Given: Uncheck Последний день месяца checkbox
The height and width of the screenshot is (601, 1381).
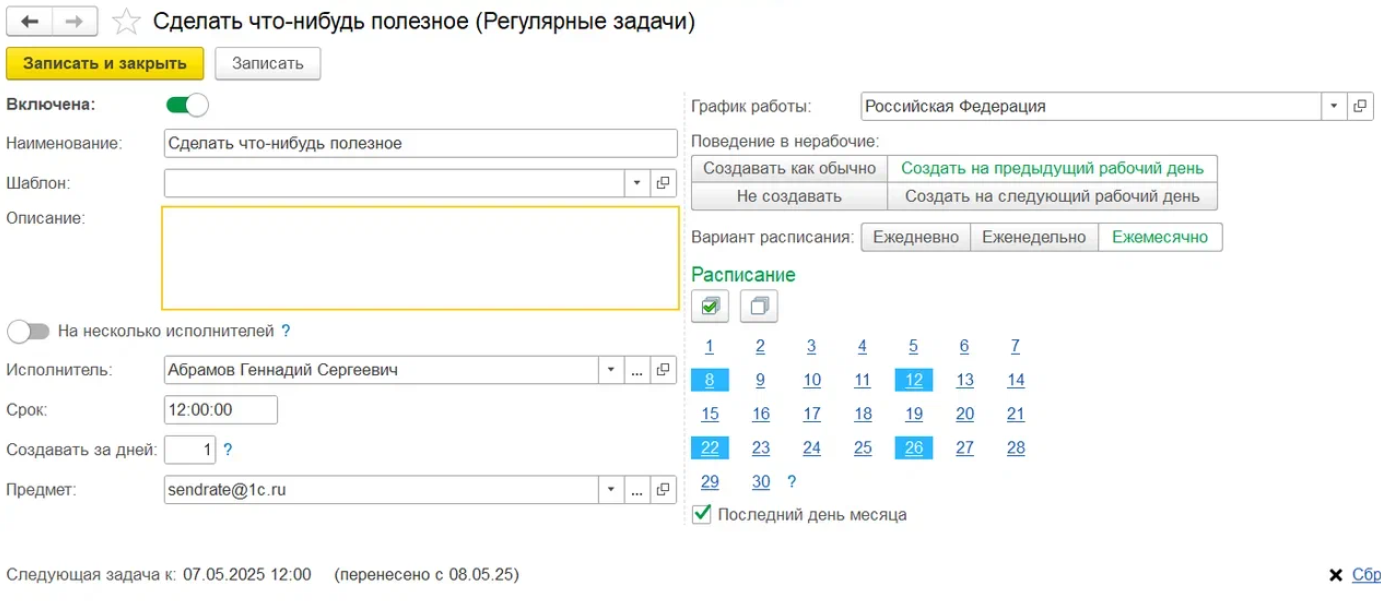Looking at the screenshot, I should [x=702, y=515].
